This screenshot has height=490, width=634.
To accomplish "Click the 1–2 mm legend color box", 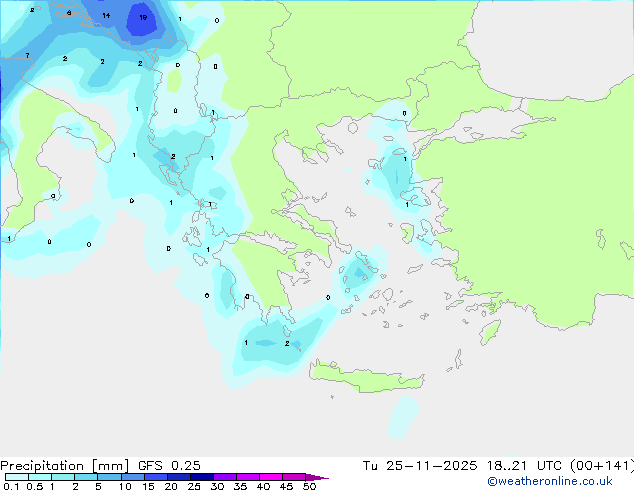I will [63, 477].
